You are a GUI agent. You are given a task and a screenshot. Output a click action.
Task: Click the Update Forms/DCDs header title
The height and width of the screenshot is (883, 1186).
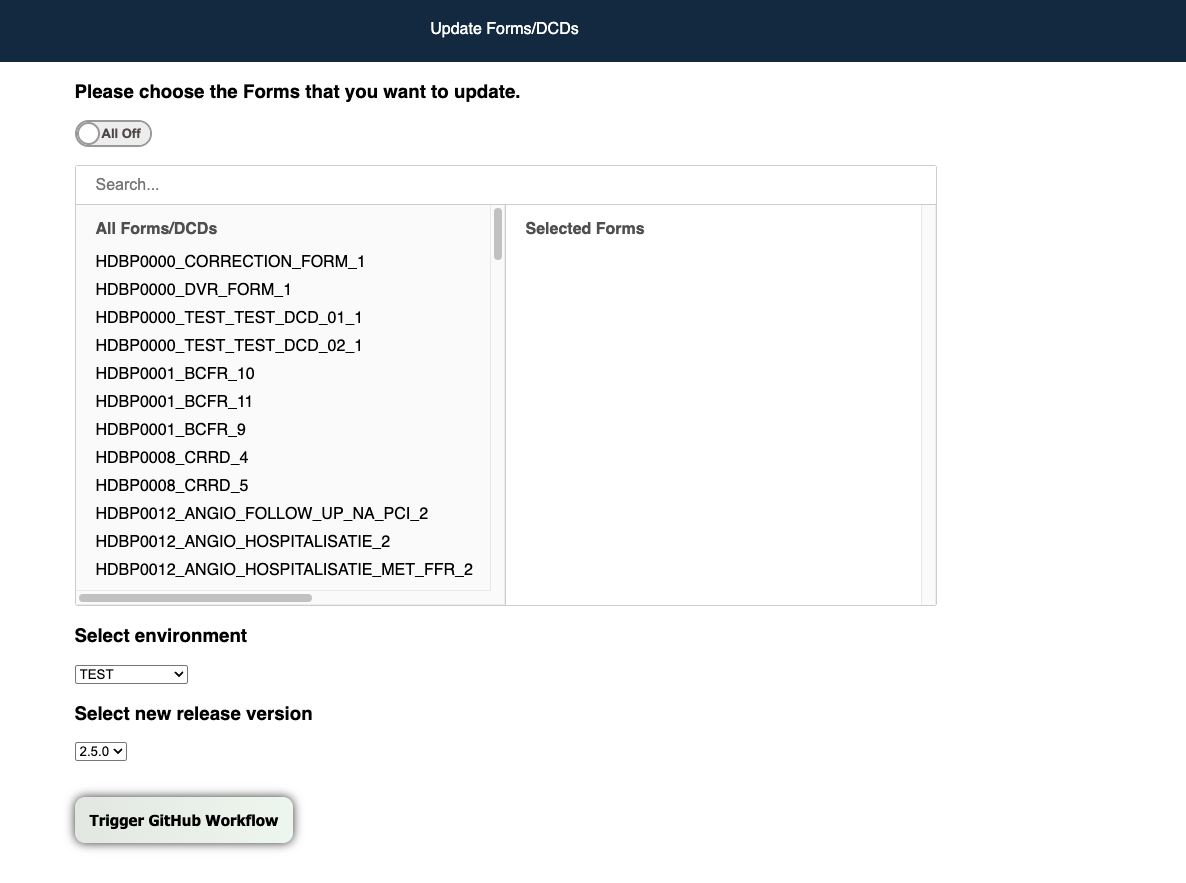click(504, 29)
